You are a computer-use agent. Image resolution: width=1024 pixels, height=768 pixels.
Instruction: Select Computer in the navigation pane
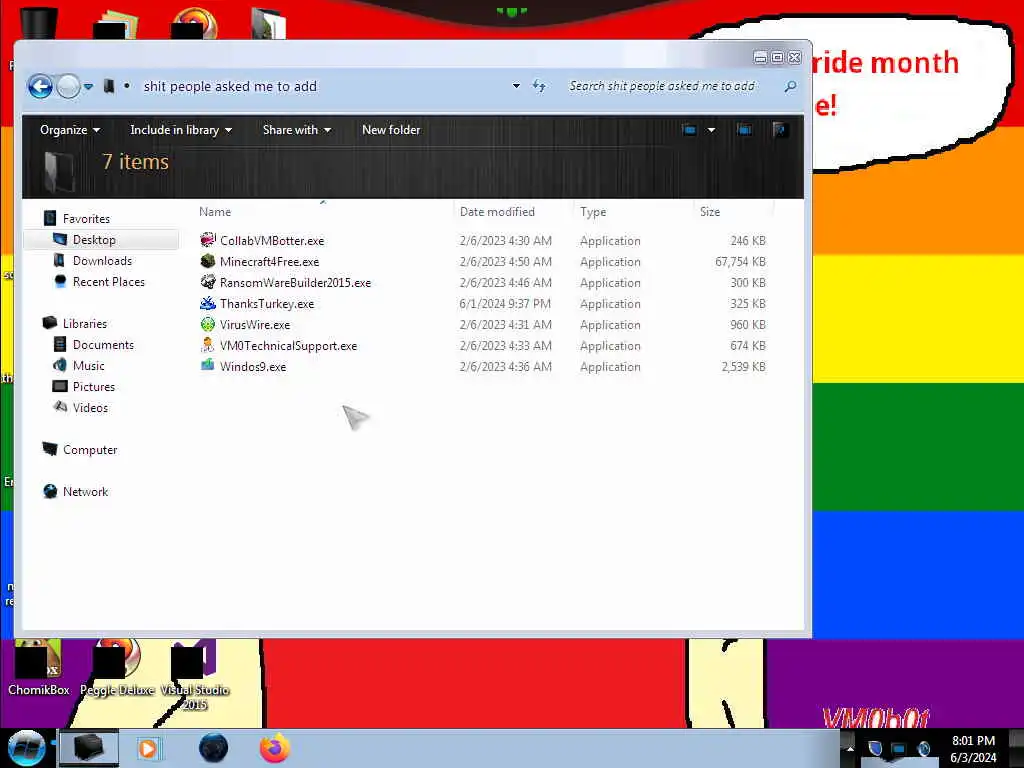coord(89,449)
